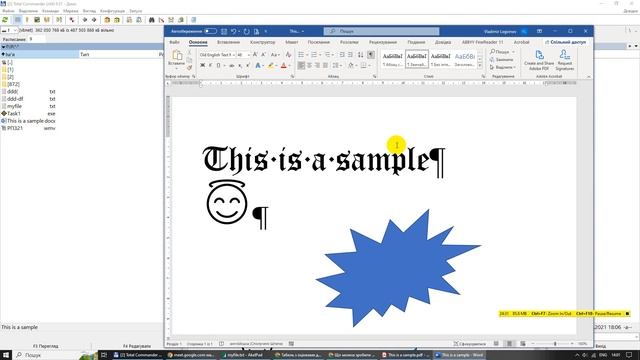This screenshot has width=640, height=360.
Task: Click the Windows Start button
Action: click(6, 355)
